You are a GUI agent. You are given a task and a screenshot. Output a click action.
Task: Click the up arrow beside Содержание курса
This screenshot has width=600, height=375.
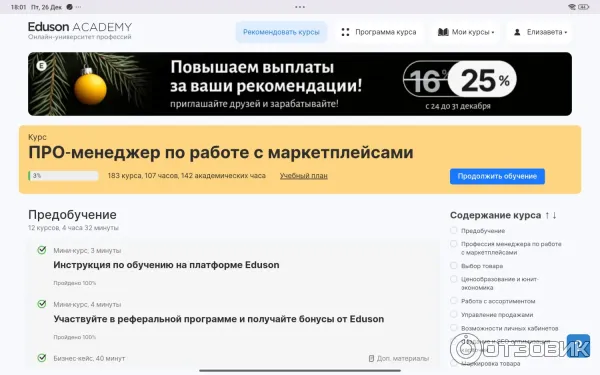pos(547,215)
